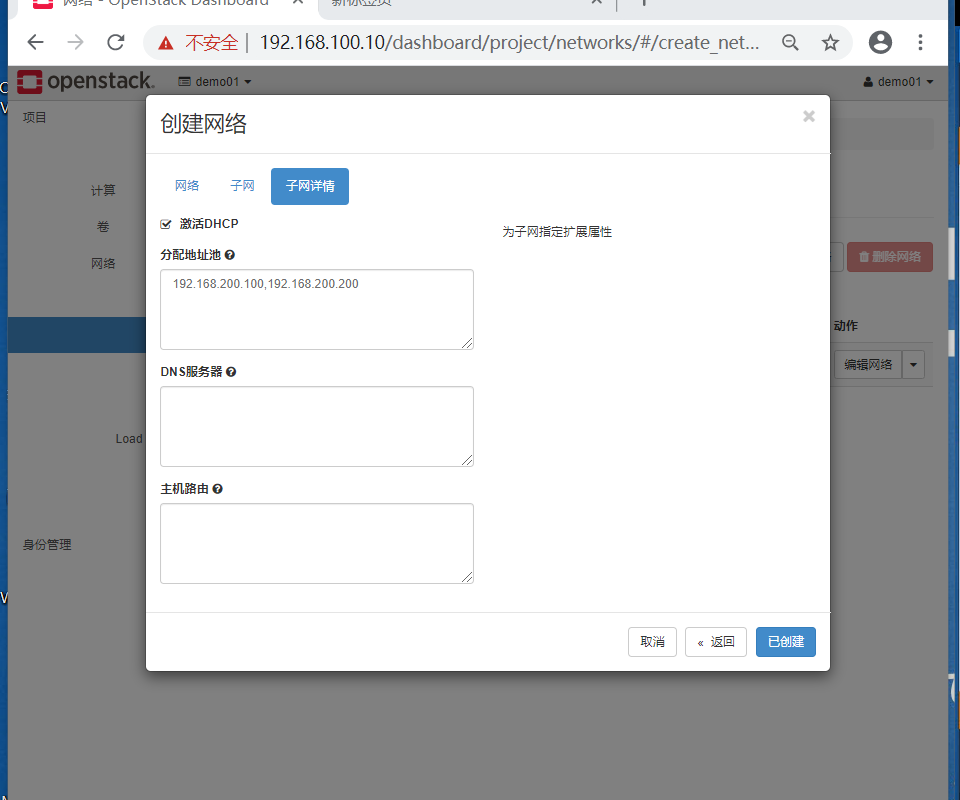Click the browser back arrow
Viewport: 960px width, 800px height.
[x=35, y=43]
